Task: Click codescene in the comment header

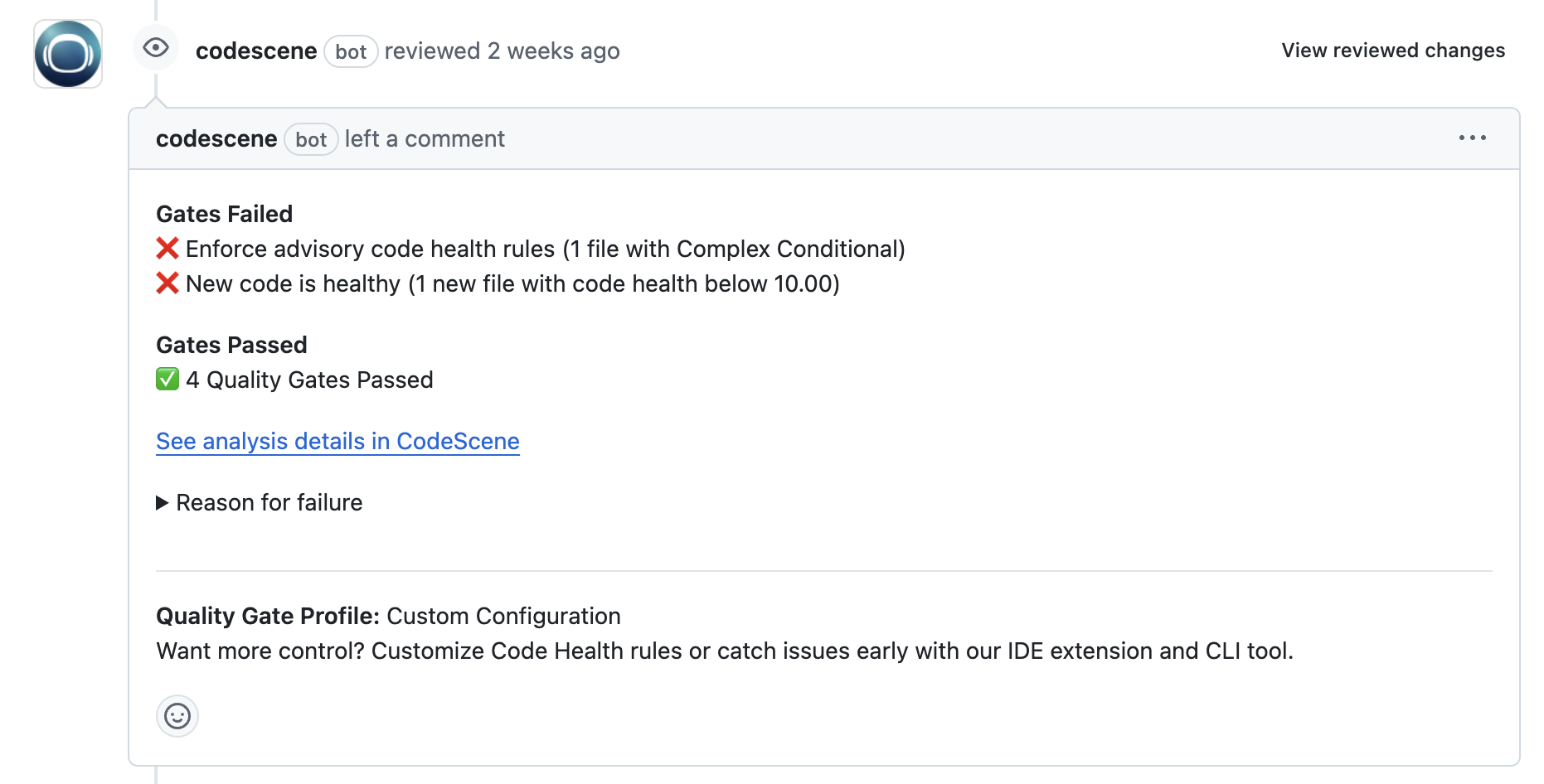Action: pyautogui.click(x=216, y=138)
